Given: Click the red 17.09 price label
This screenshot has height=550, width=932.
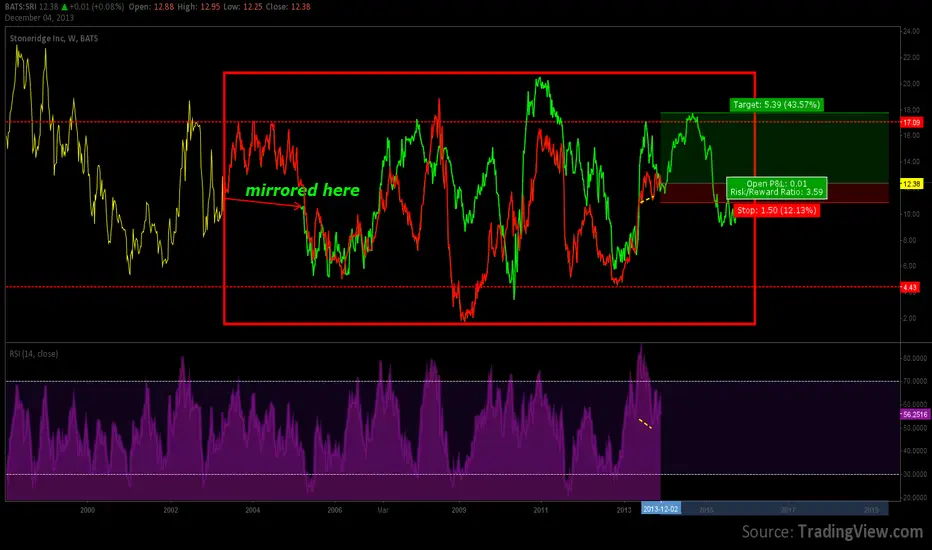Looking at the screenshot, I should click(911, 122).
